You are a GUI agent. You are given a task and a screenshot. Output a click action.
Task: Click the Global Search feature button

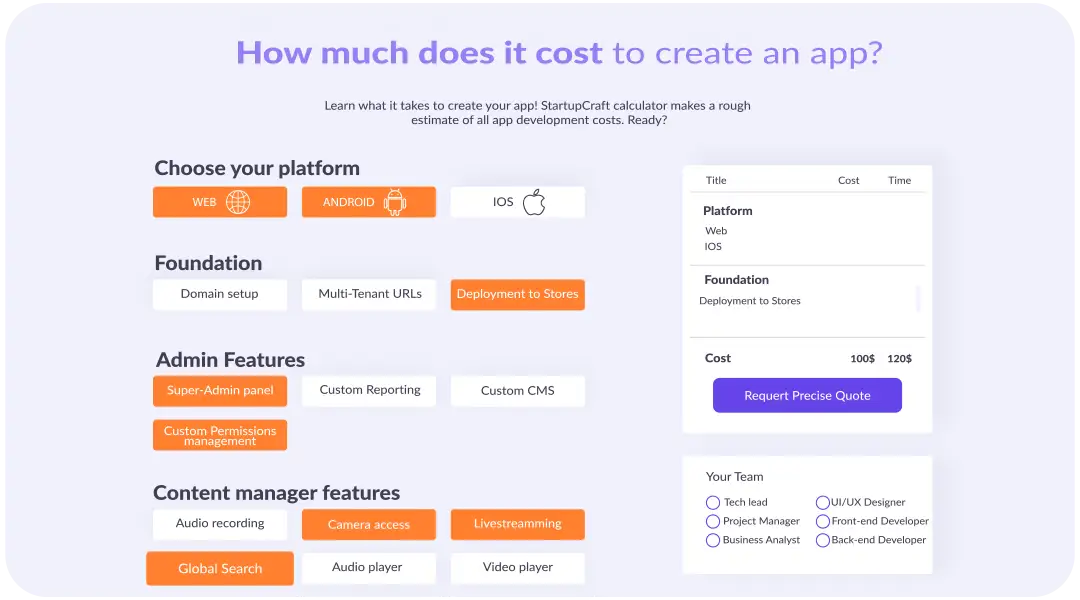pos(220,568)
